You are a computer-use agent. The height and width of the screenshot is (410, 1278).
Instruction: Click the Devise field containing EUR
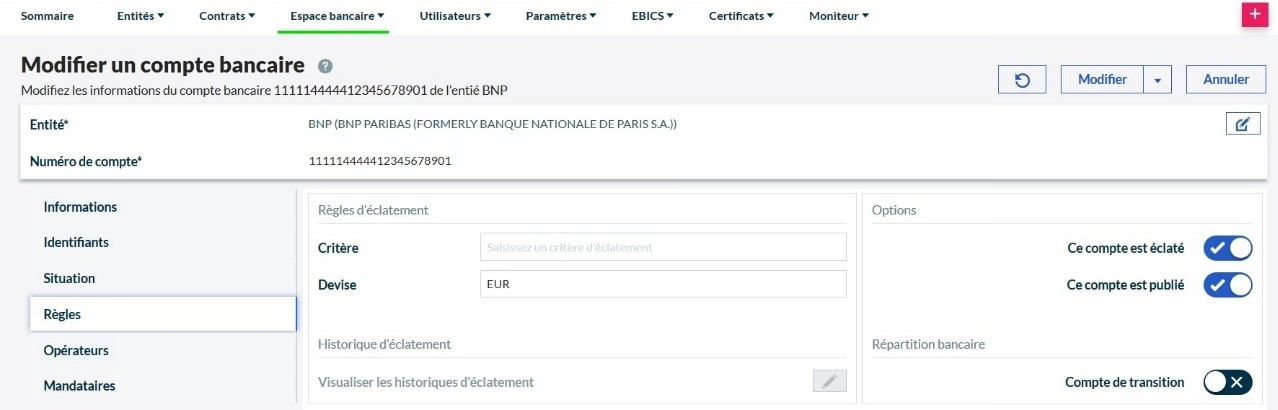coord(663,284)
